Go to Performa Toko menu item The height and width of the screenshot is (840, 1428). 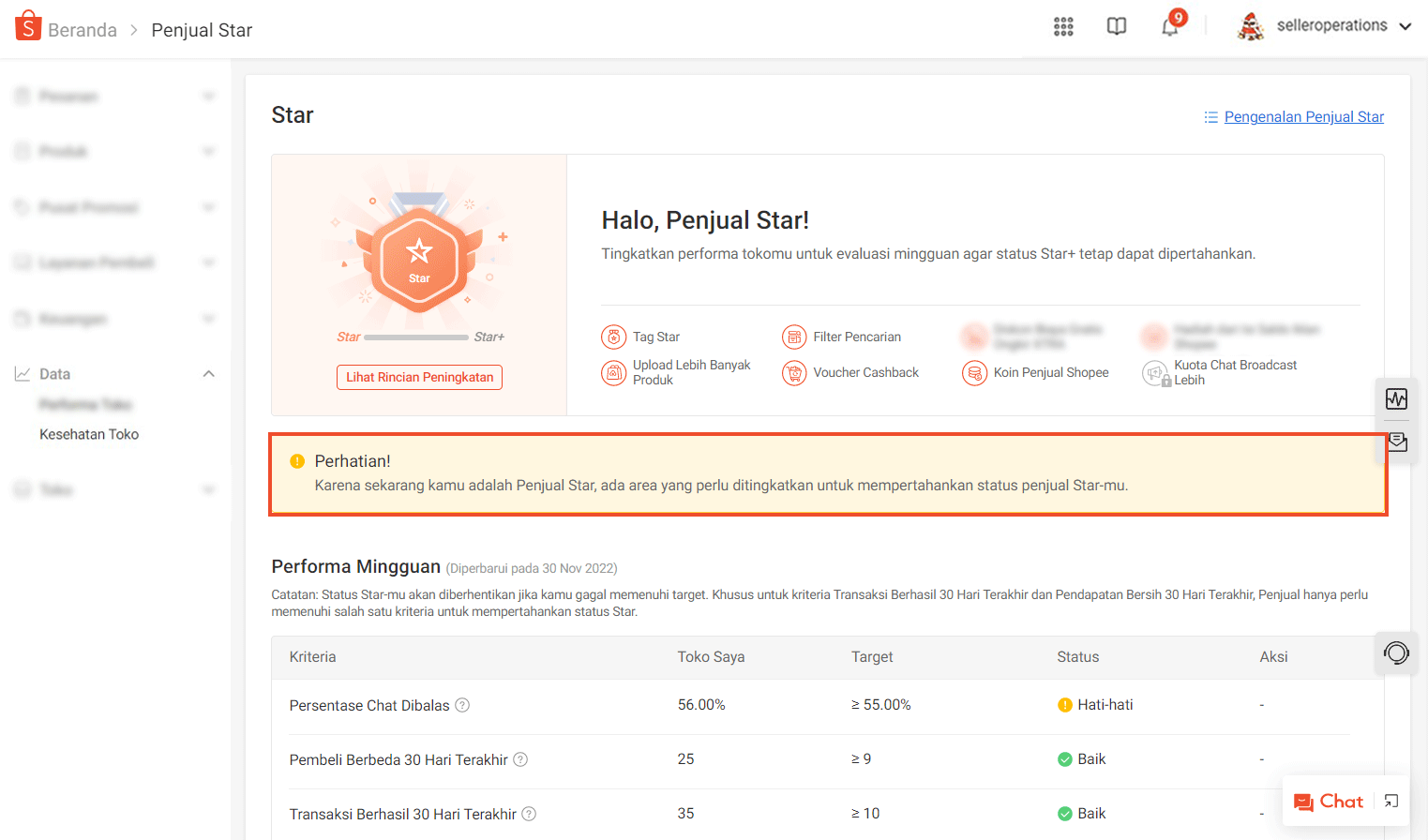tap(85, 404)
